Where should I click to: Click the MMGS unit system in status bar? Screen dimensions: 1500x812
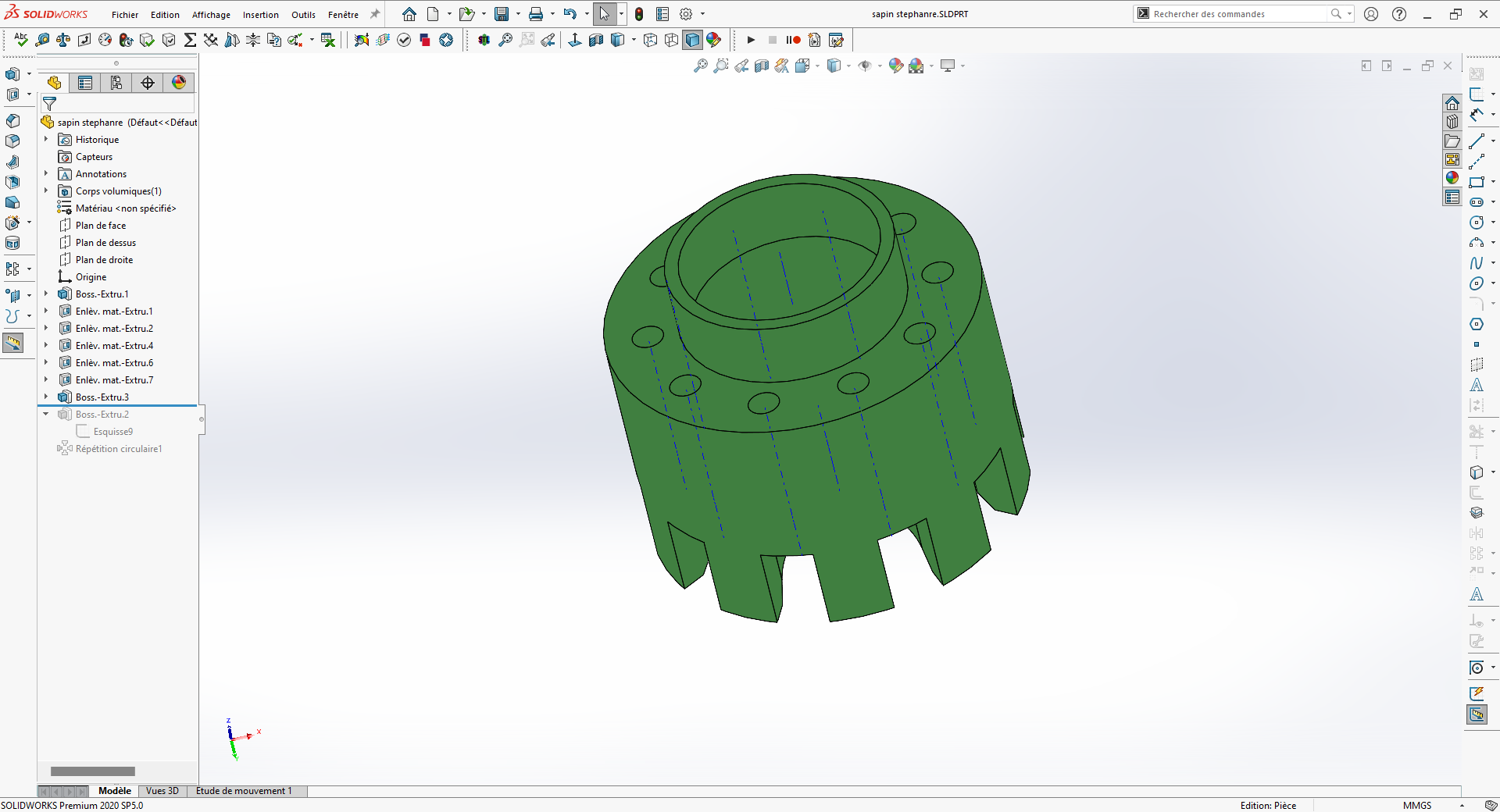(1416, 805)
